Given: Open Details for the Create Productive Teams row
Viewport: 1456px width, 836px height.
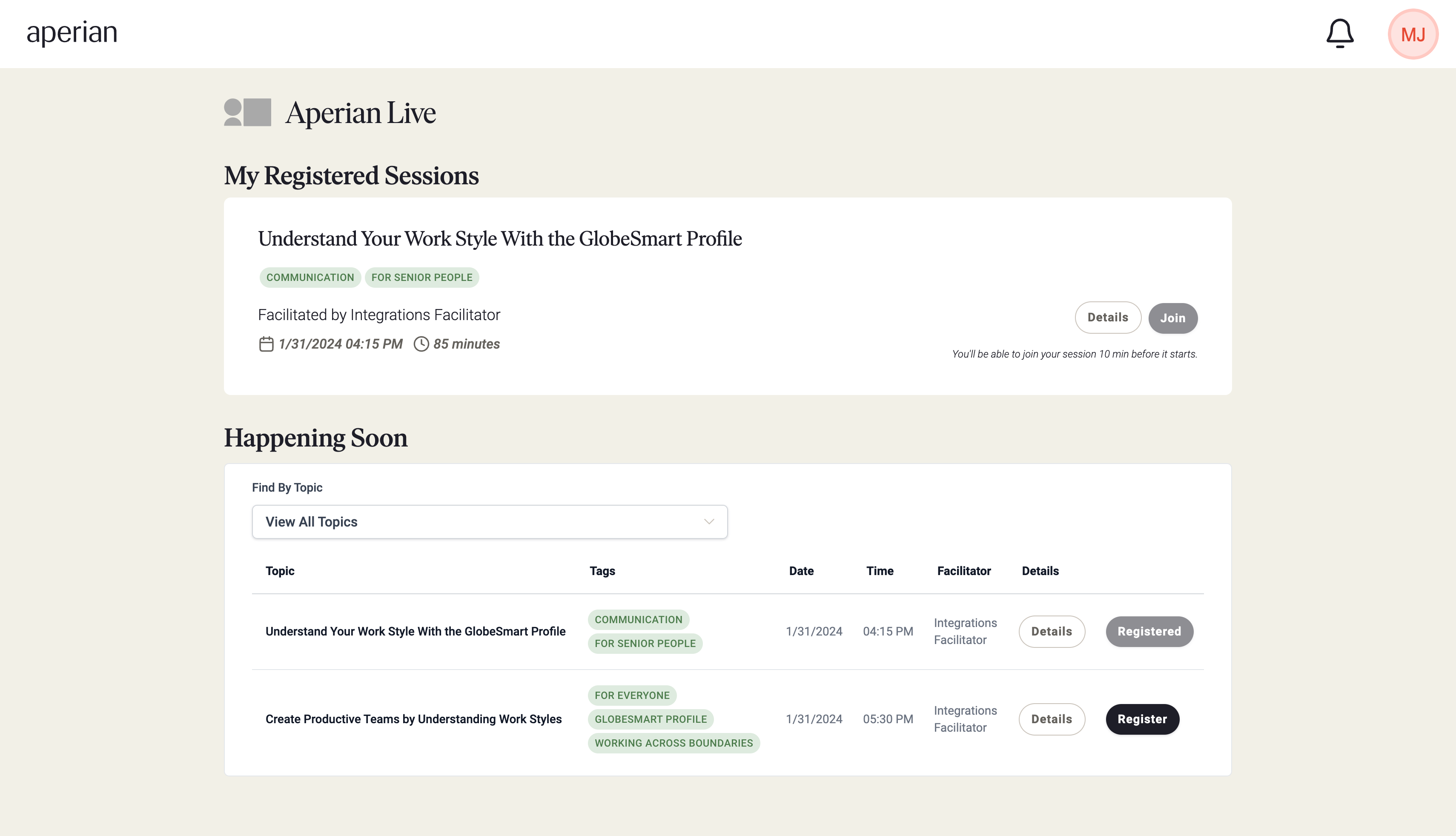Looking at the screenshot, I should coord(1051,719).
